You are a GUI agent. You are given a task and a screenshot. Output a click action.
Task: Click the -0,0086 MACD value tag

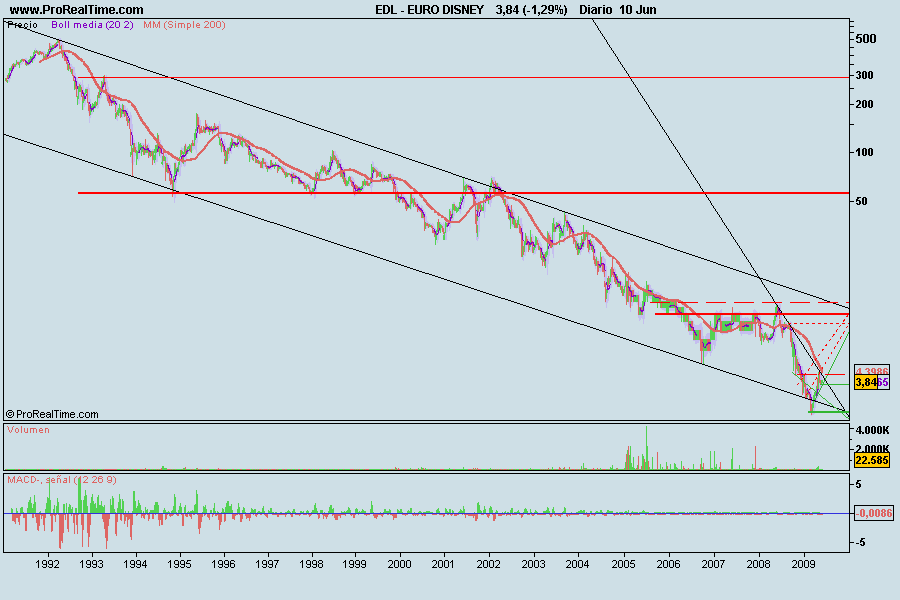coord(874,513)
